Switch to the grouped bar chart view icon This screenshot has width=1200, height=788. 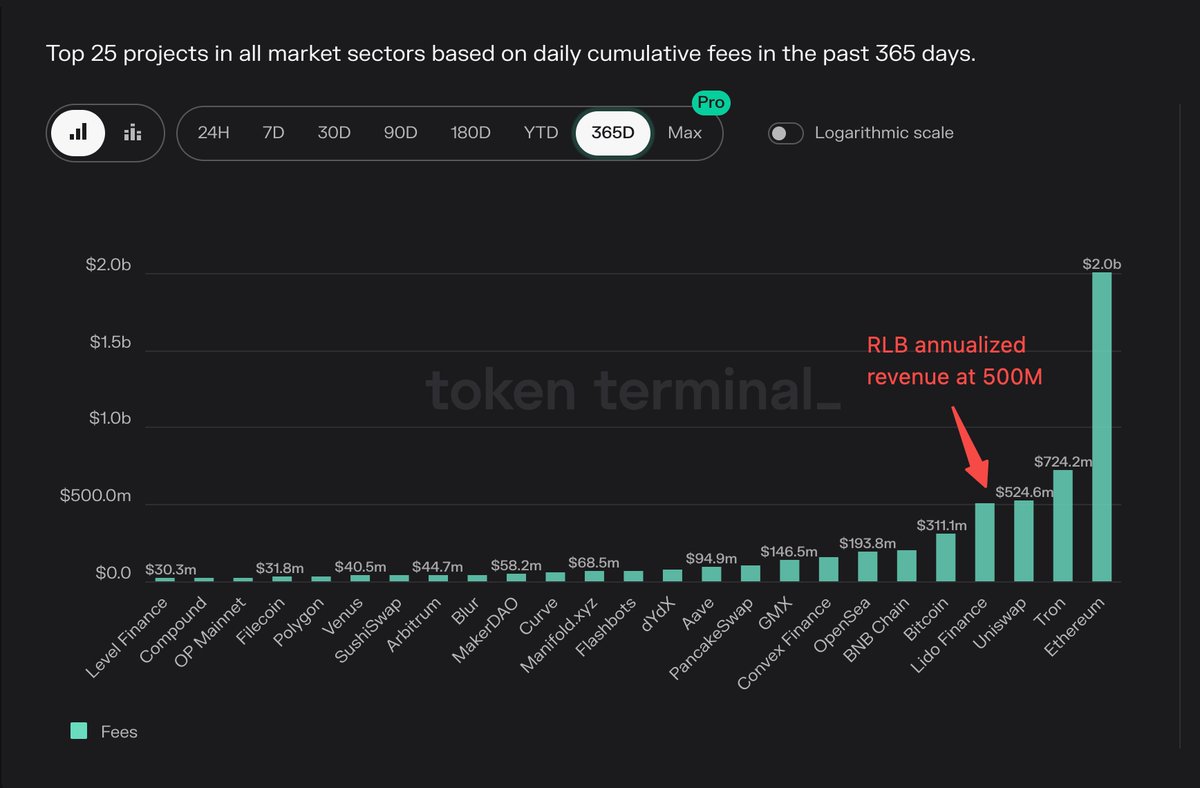click(x=131, y=133)
